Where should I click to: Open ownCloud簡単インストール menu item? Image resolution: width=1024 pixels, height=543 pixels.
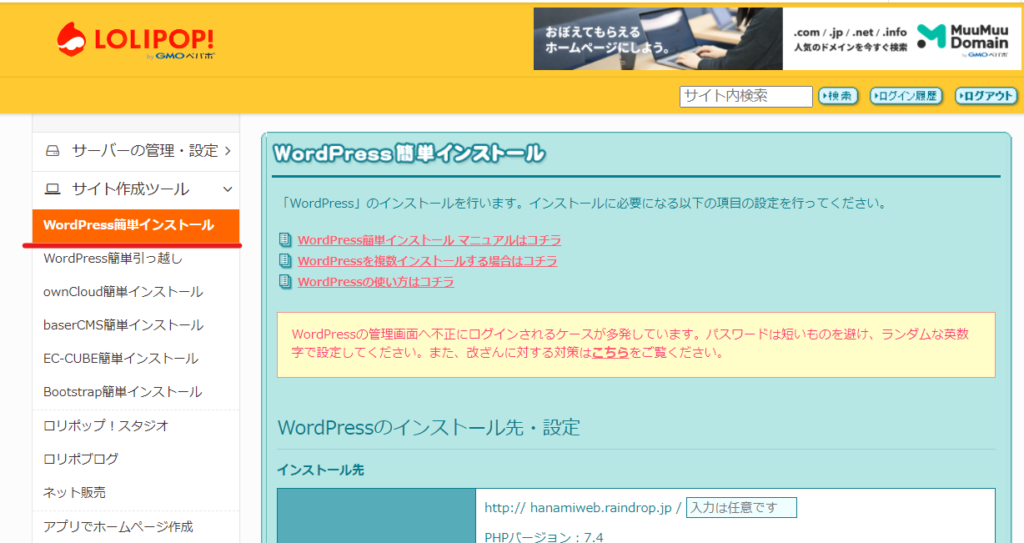tap(123, 292)
